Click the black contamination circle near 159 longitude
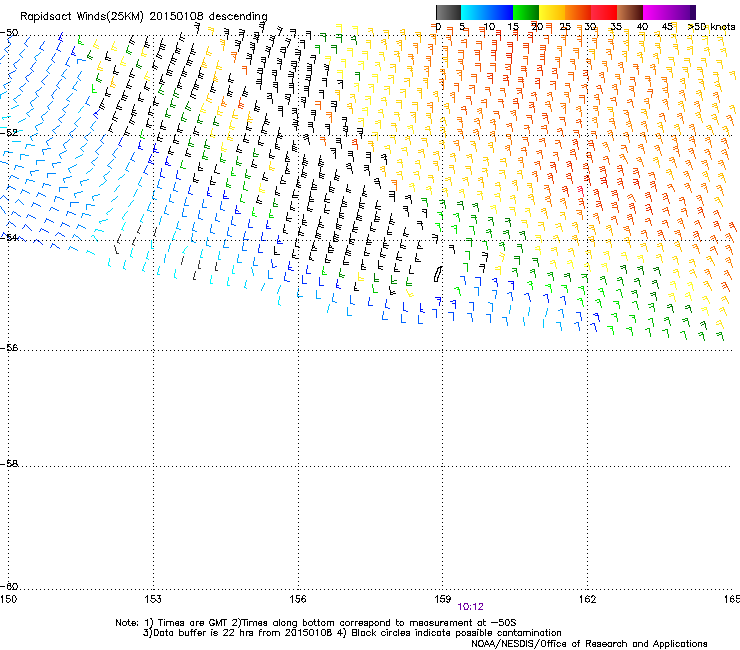740x650 pixels. (438, 274)
